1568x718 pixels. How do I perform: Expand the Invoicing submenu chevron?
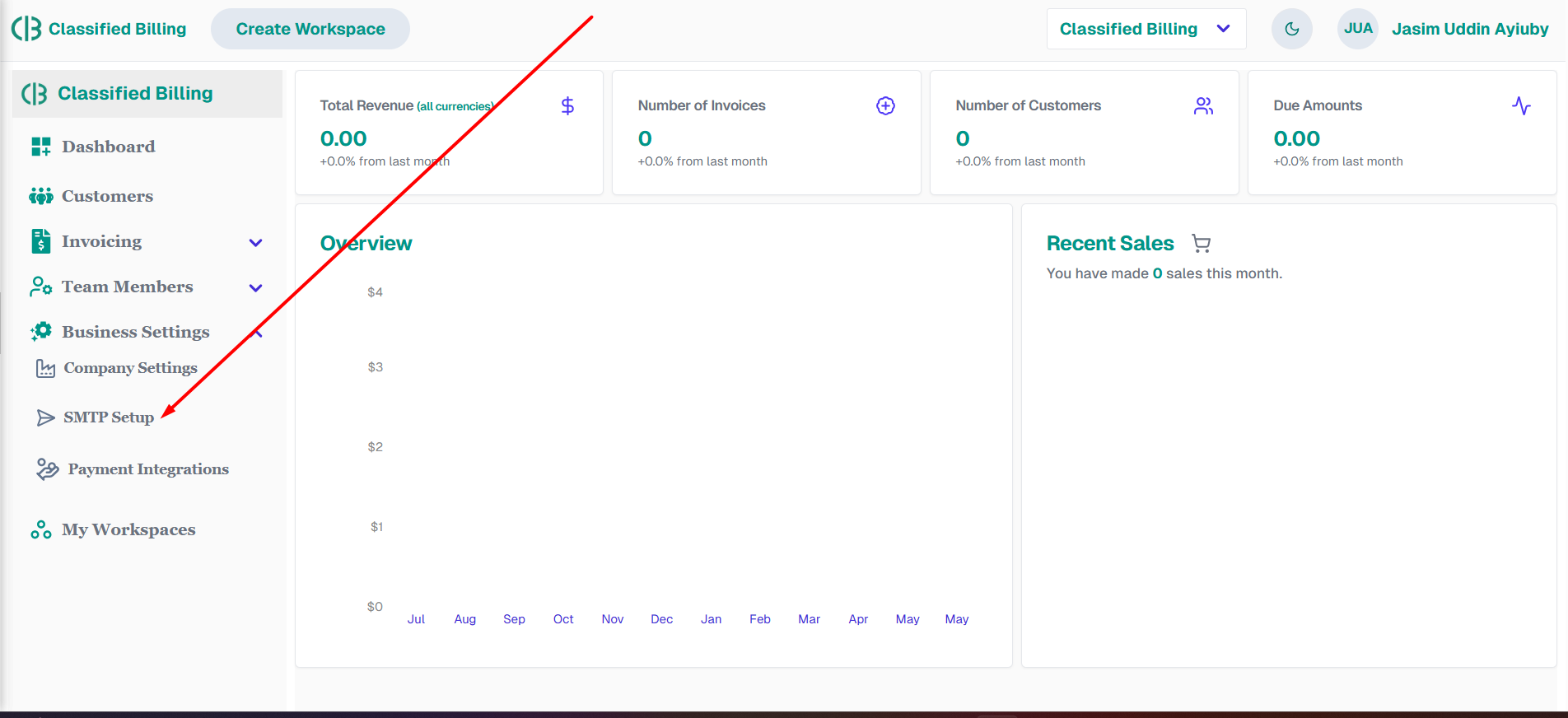pos(255,242)
